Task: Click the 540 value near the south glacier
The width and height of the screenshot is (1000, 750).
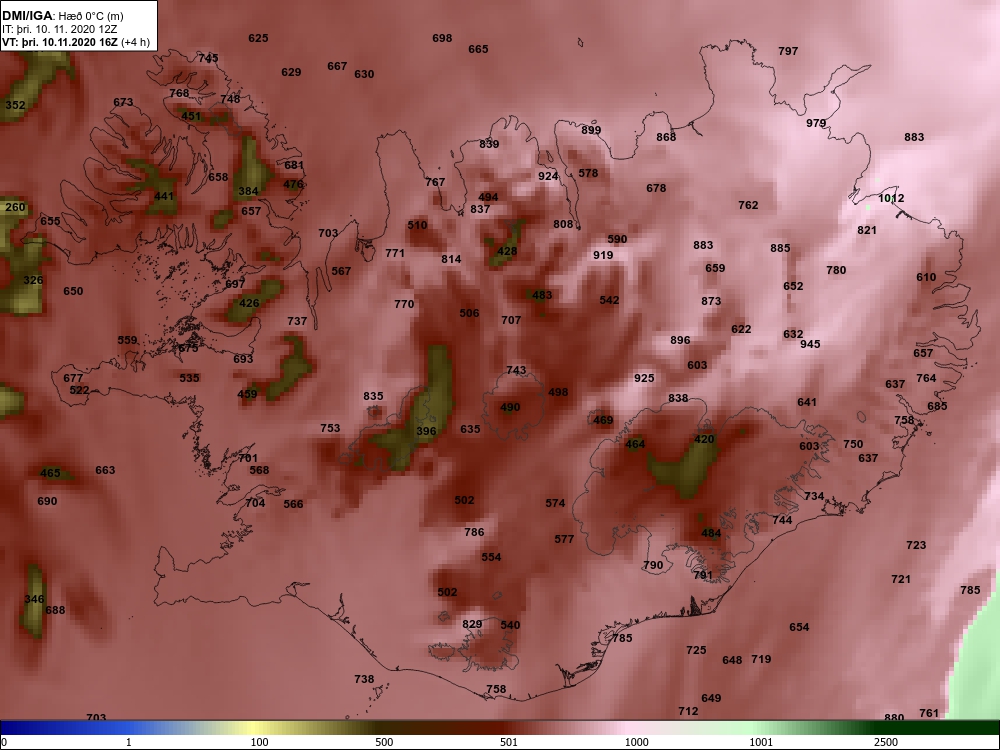Action: tap(510, 625)
